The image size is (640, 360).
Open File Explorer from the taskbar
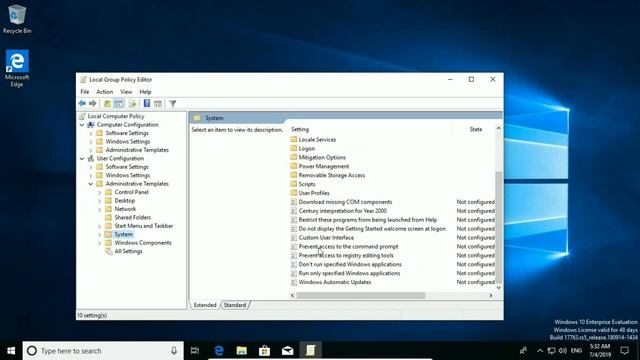coord(242,351)
